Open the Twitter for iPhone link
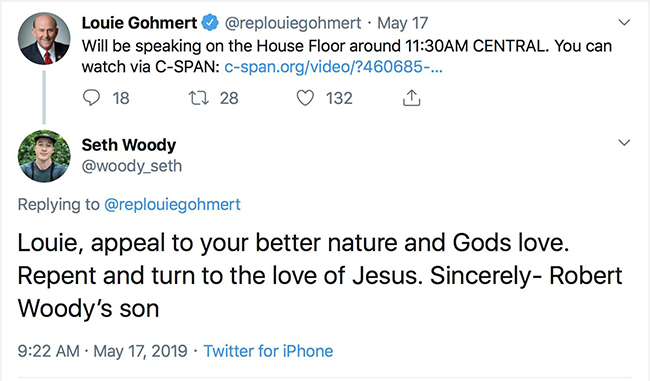650x381 pixels. (x=268, y=351)
